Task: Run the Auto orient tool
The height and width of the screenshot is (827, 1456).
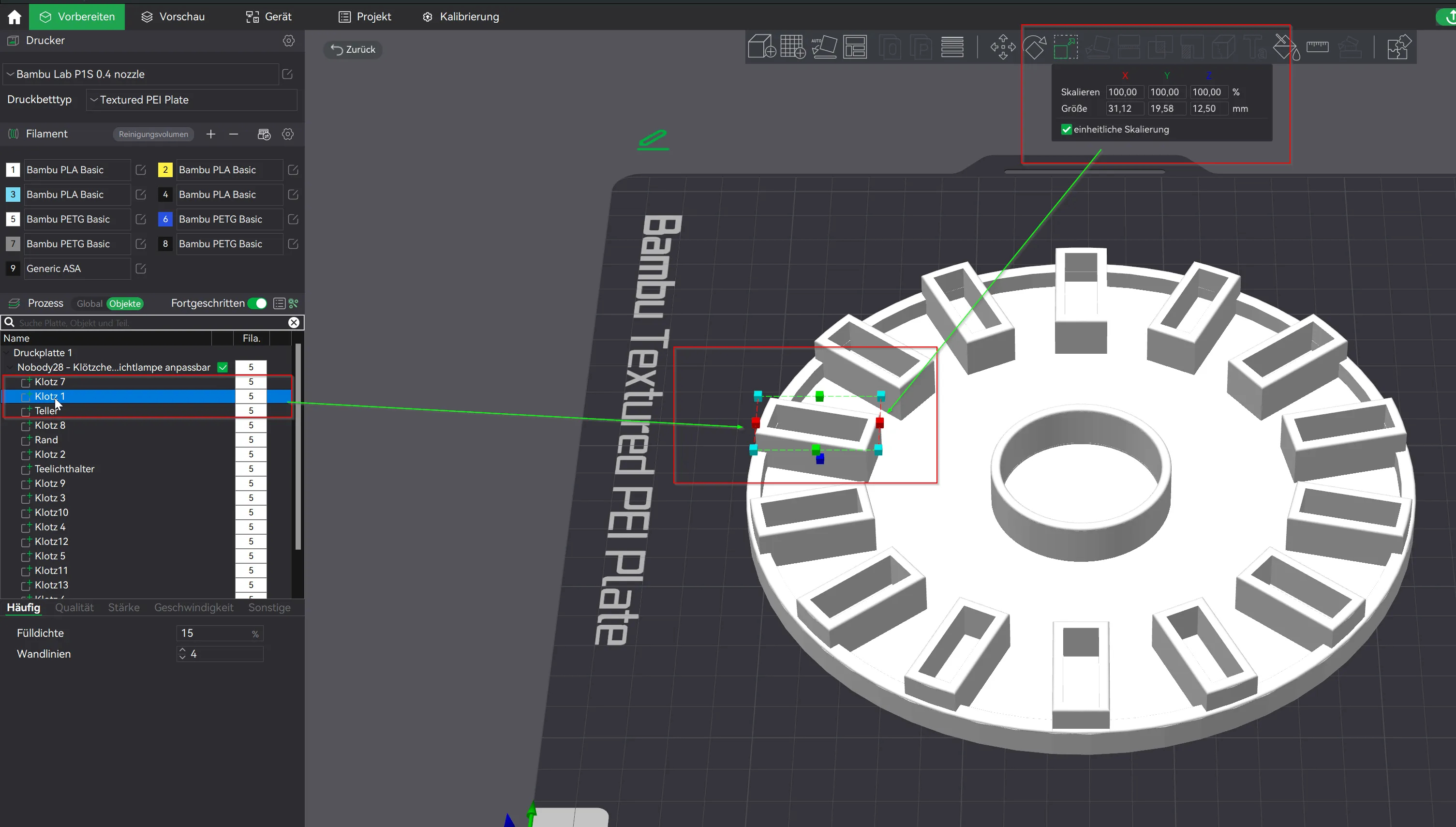Action: coord(824,46)
